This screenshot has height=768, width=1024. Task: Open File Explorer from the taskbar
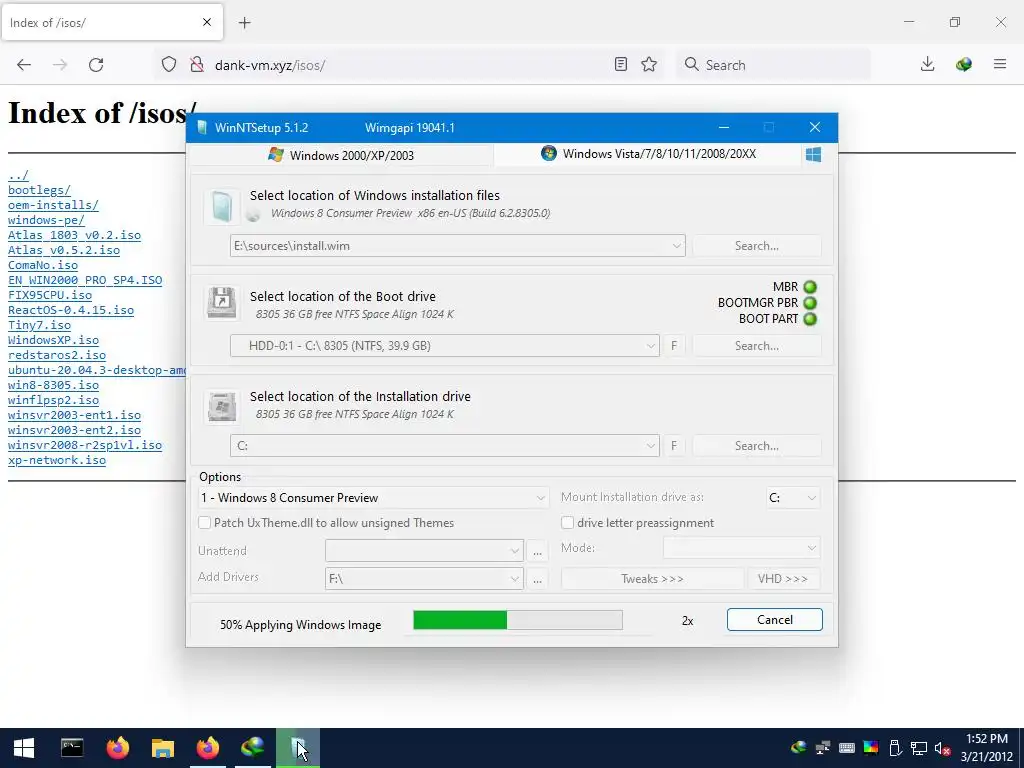point(163,748)
